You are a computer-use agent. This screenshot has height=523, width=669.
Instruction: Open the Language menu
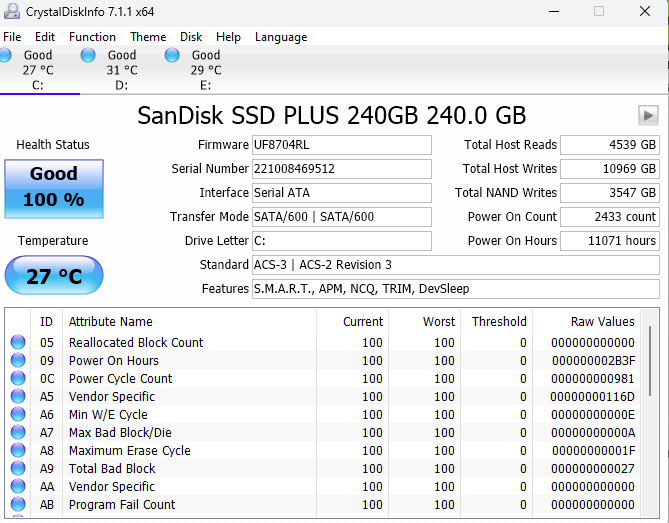[x=281, y=37]
